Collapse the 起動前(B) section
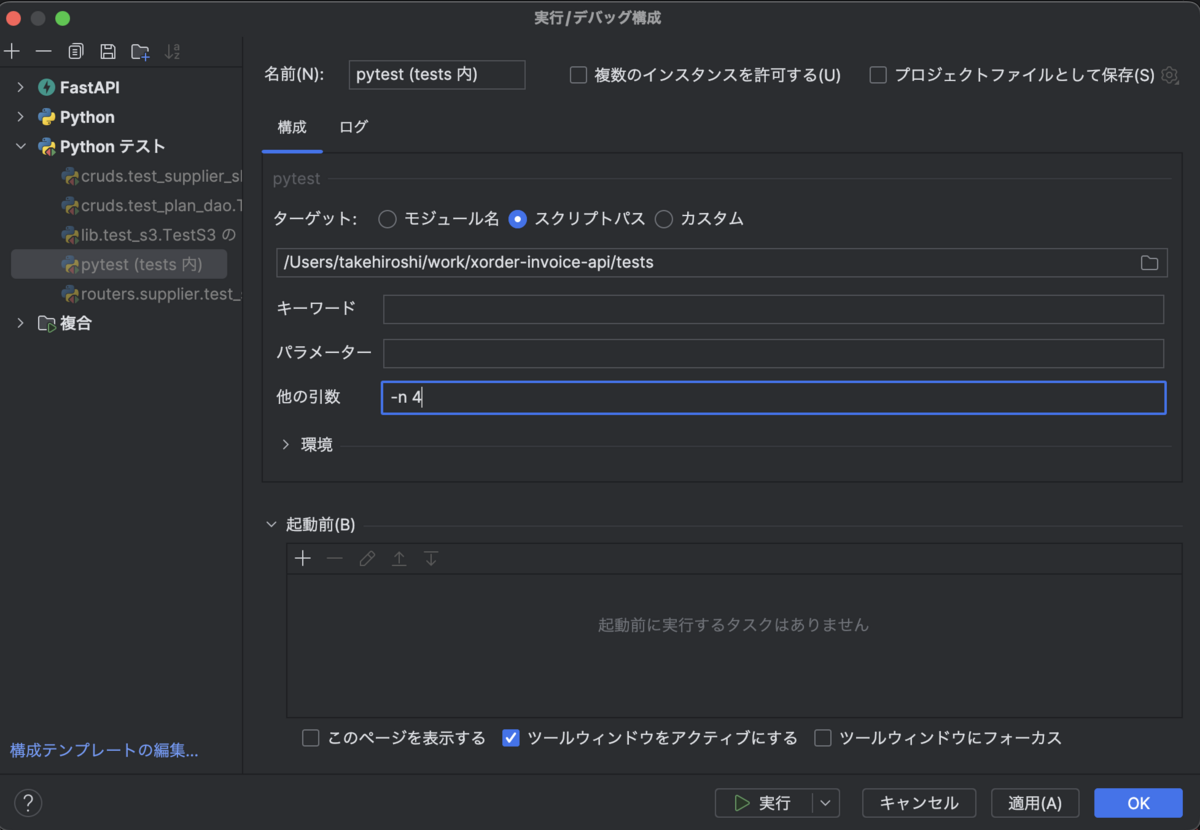This screenshot has height=830, width=1200. 271,524
